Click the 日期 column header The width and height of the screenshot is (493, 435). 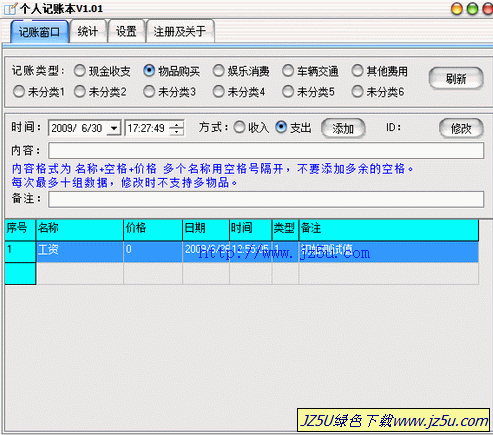pyautogui.click(x=206, y=230)
